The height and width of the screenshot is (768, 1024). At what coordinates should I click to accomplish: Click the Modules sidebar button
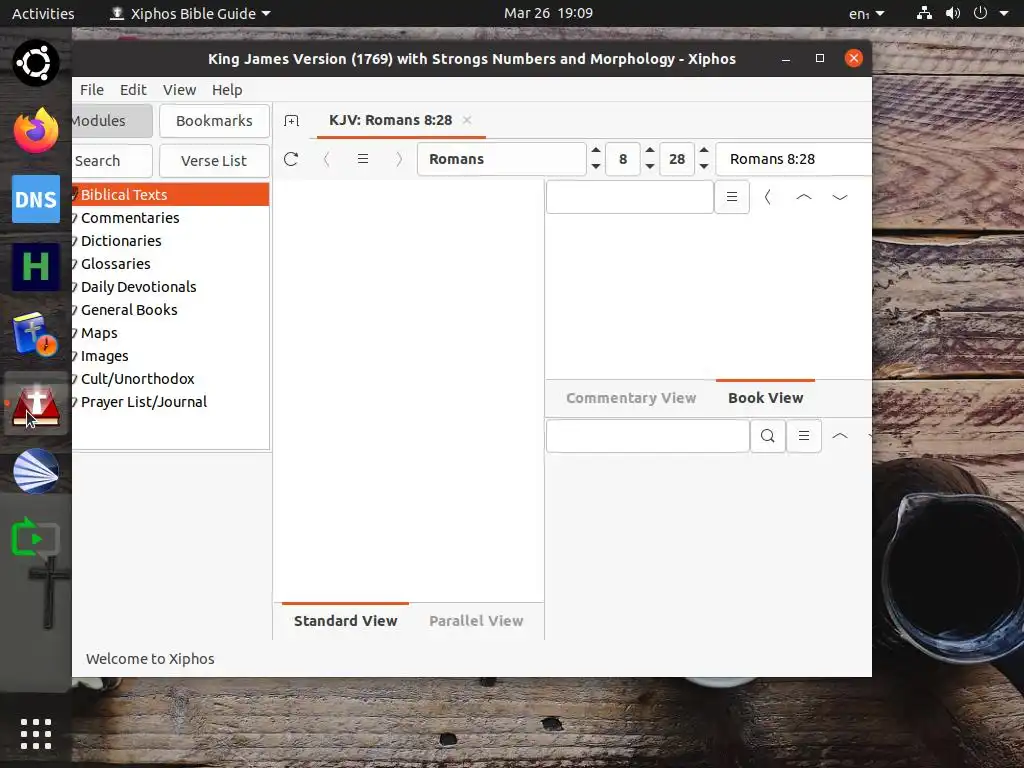pos(112,121)
